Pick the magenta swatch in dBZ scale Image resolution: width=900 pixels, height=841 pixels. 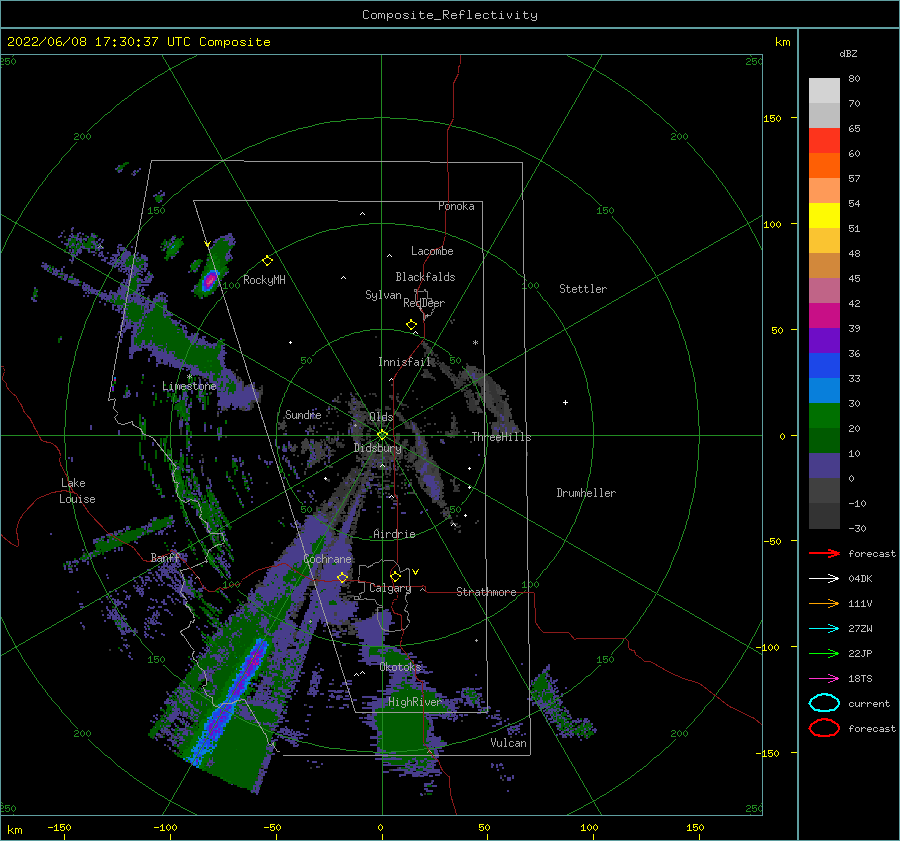[824, 315]
